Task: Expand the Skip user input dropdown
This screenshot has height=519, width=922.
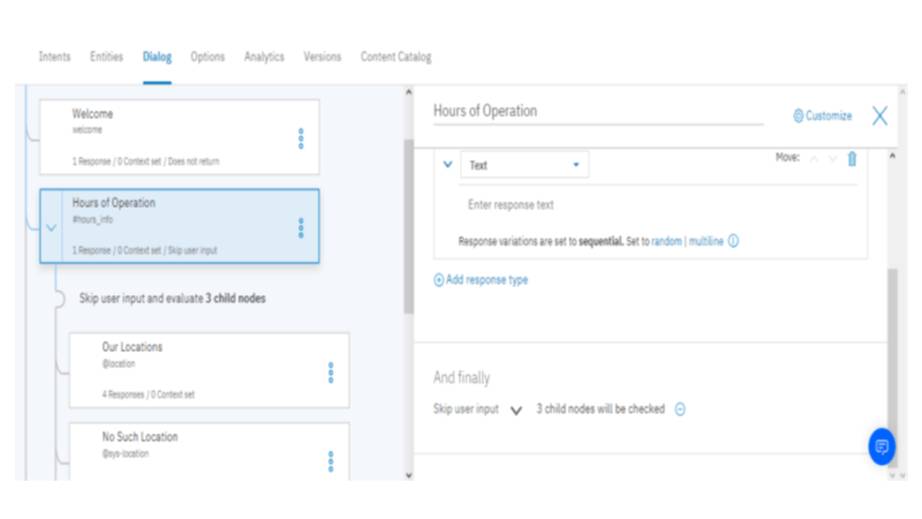Action: point(516,410)
